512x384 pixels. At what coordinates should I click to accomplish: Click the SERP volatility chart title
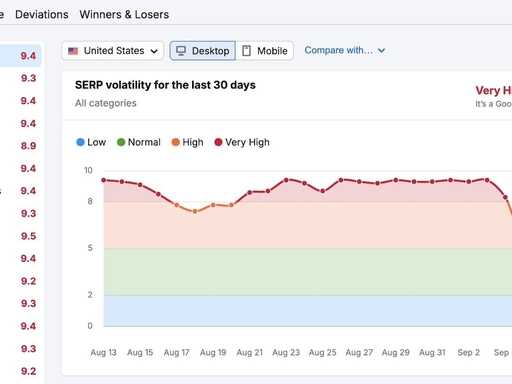[165, 85]
